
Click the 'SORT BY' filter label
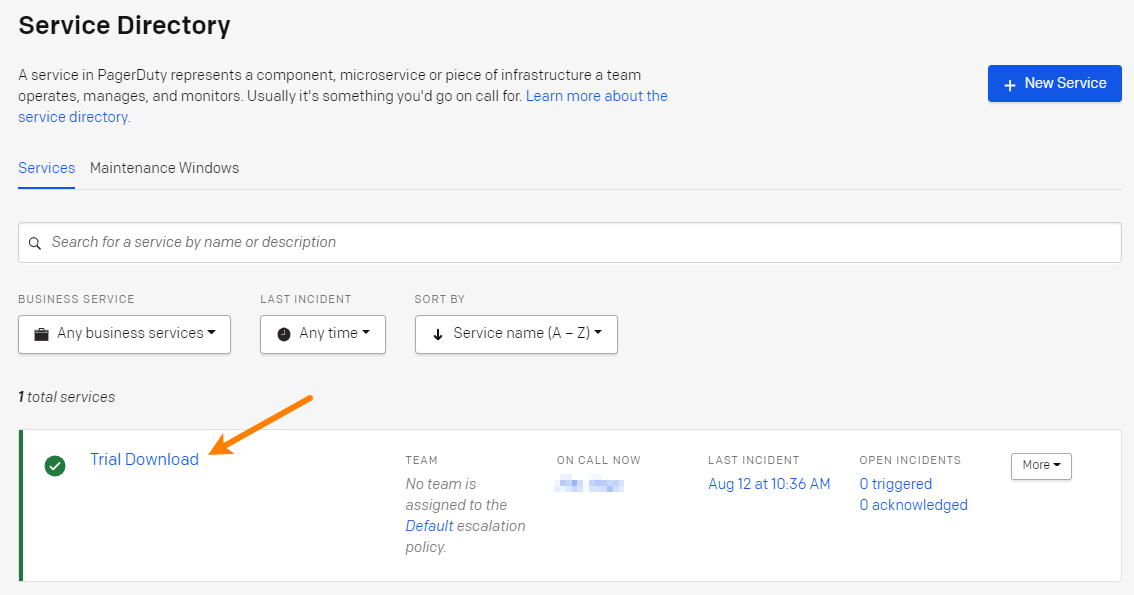pos(440,299)
